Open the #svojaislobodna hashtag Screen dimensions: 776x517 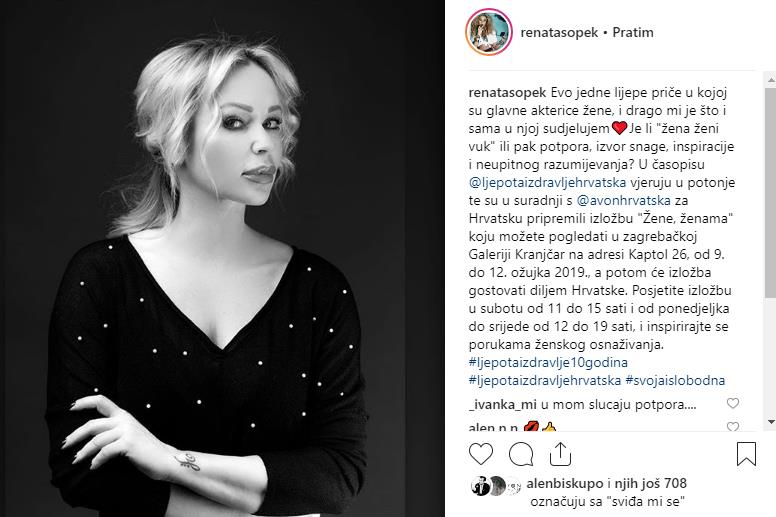pos(675,380)
